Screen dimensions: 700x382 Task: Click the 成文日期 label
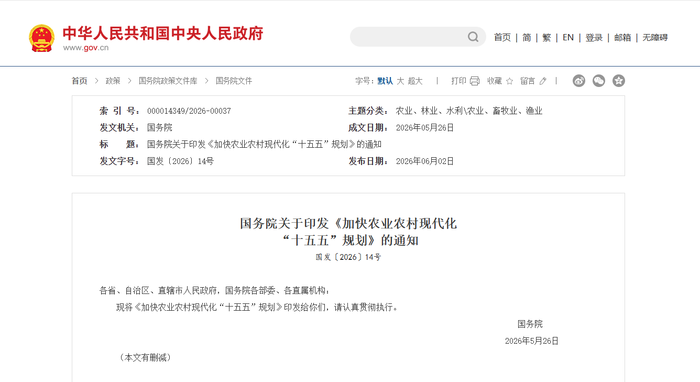pyautogui.click(x=368, y=128)
